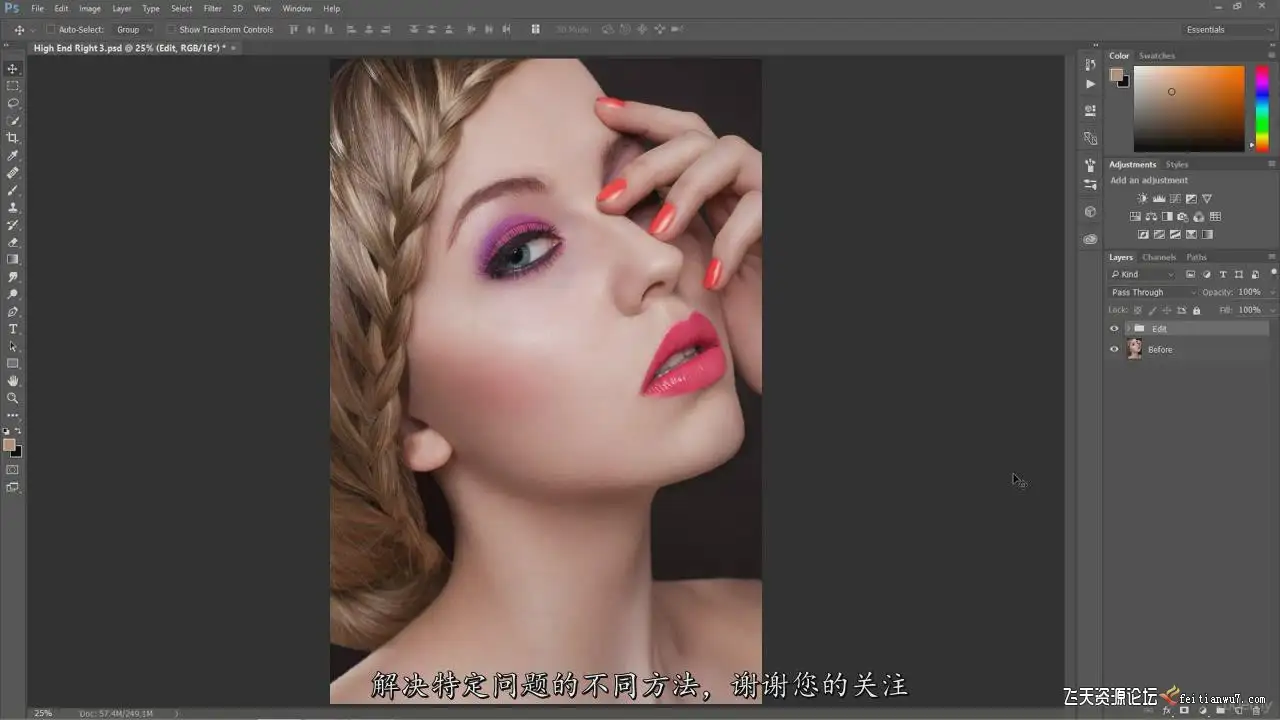
Task: Open the Auto-Select Group dropdown
Action: point(134,30)
